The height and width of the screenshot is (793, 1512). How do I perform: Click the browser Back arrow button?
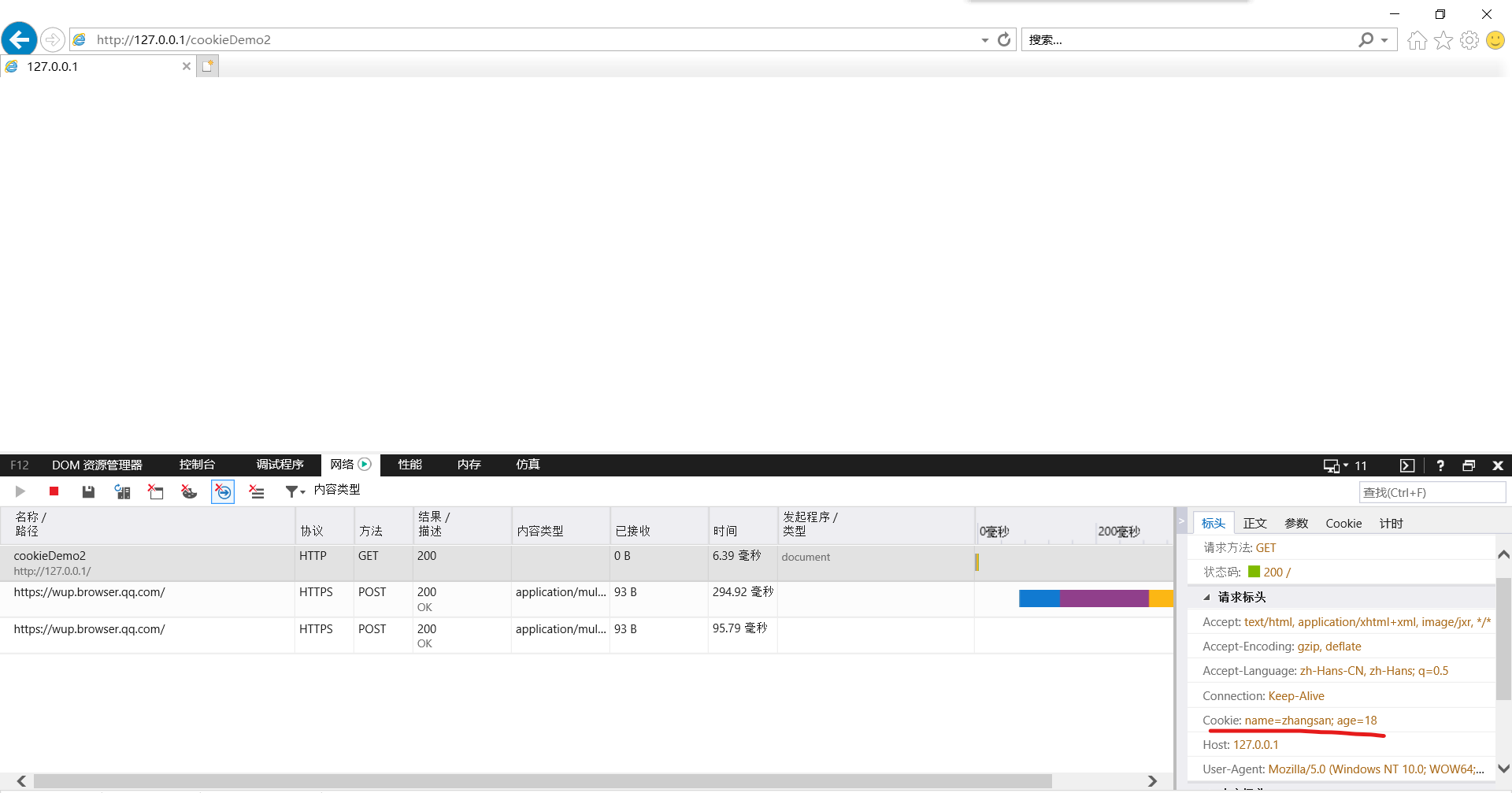(x=20, y=39)
